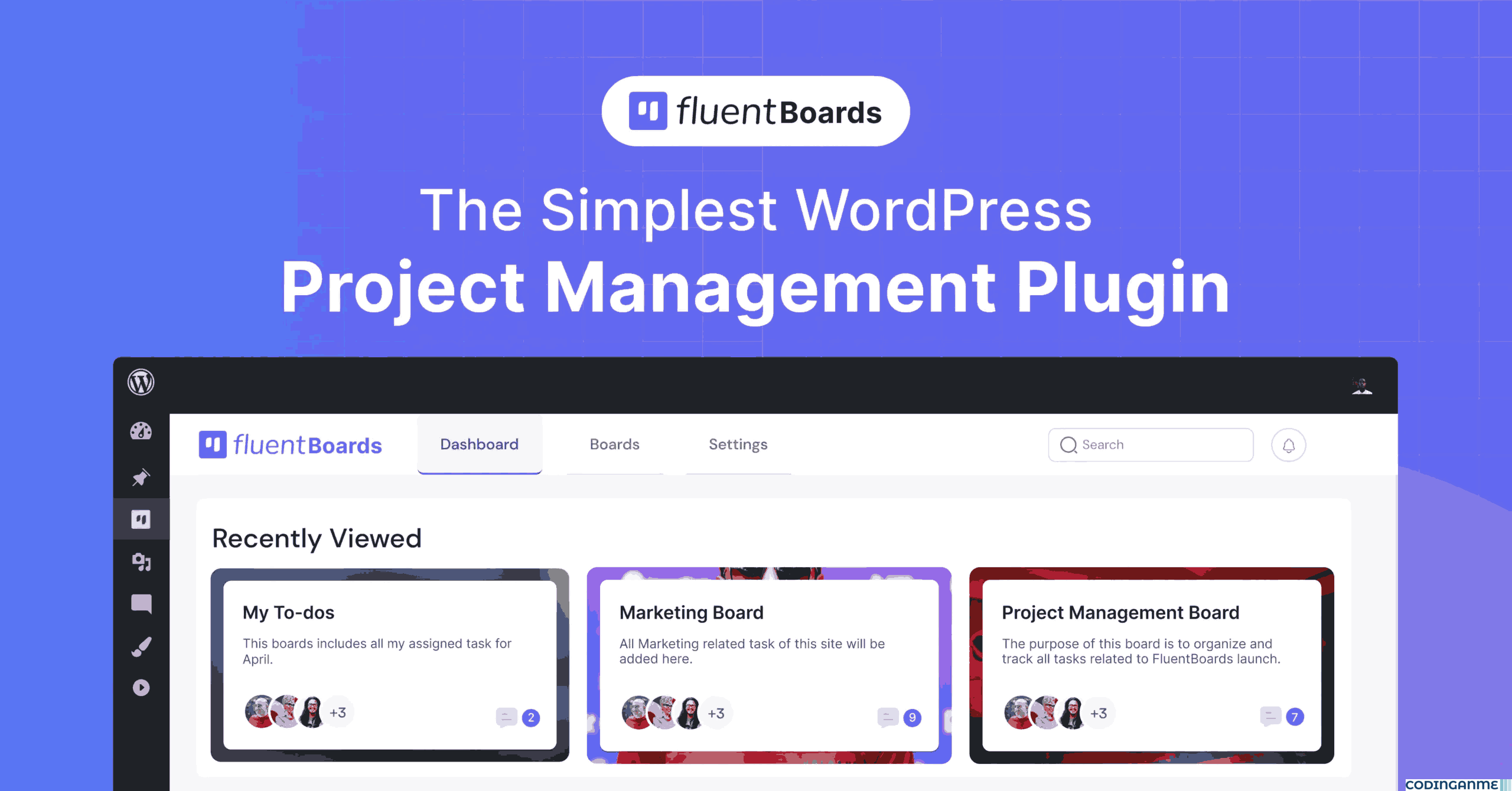This screenshot has width=1512, height=791.
Task: Click 'All Marketing related task' description text
Action: [x=752, y=651]
